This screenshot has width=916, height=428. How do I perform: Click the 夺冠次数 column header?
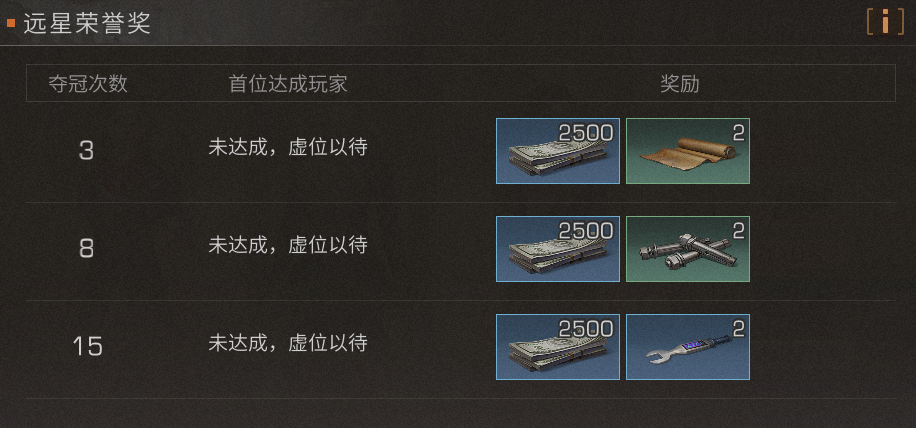(88, 83)
